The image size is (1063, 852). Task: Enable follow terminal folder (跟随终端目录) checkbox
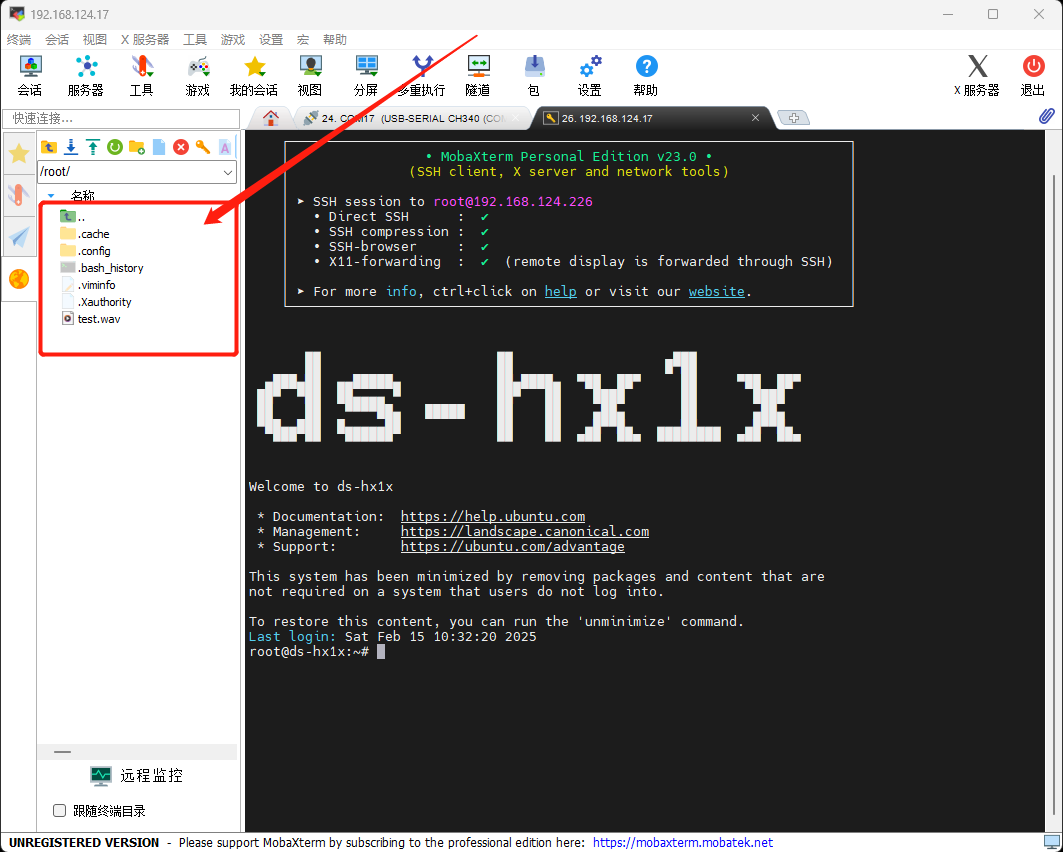pos(60,811)
